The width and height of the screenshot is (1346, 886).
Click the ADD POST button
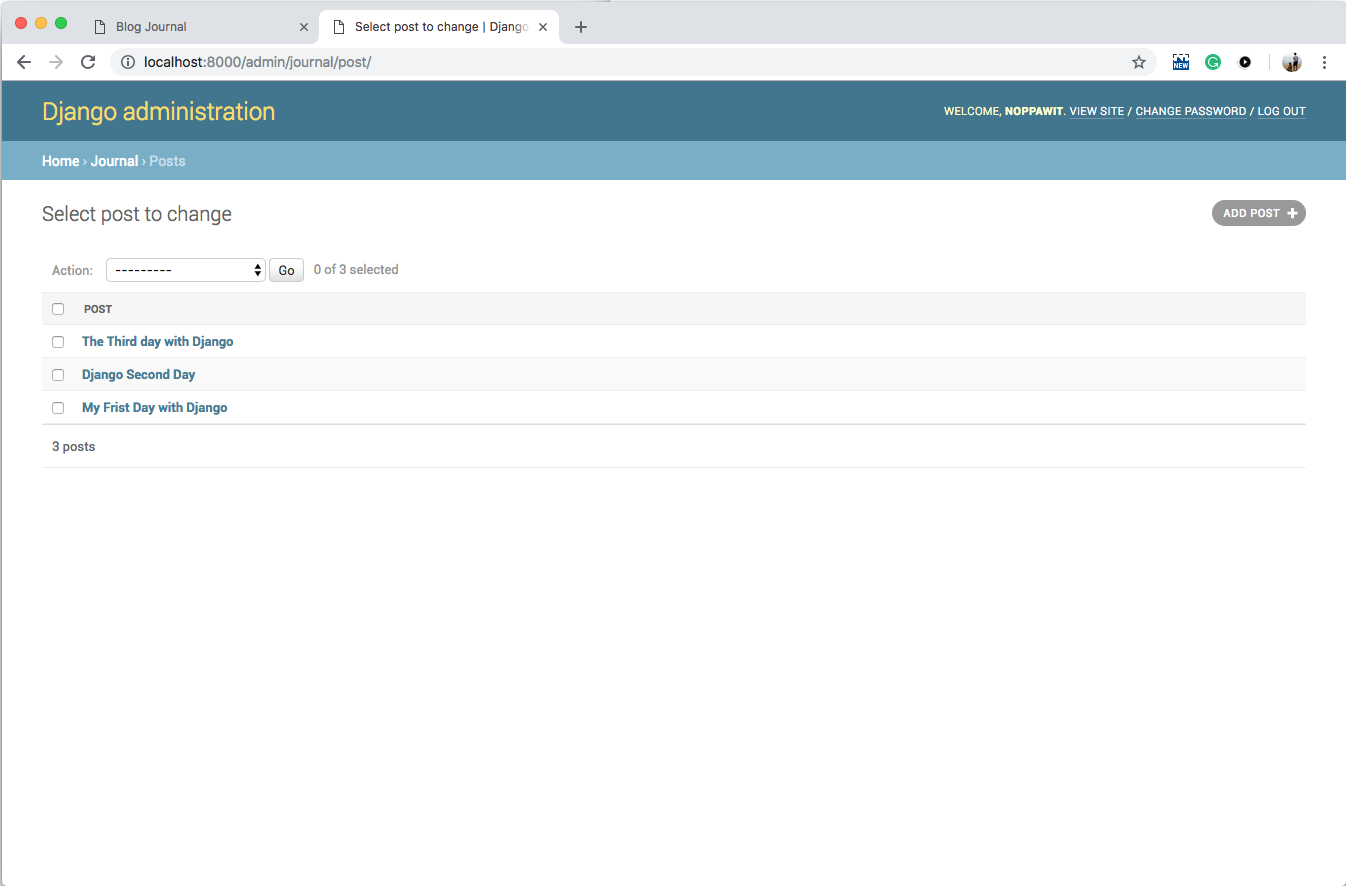(1259, 213)
